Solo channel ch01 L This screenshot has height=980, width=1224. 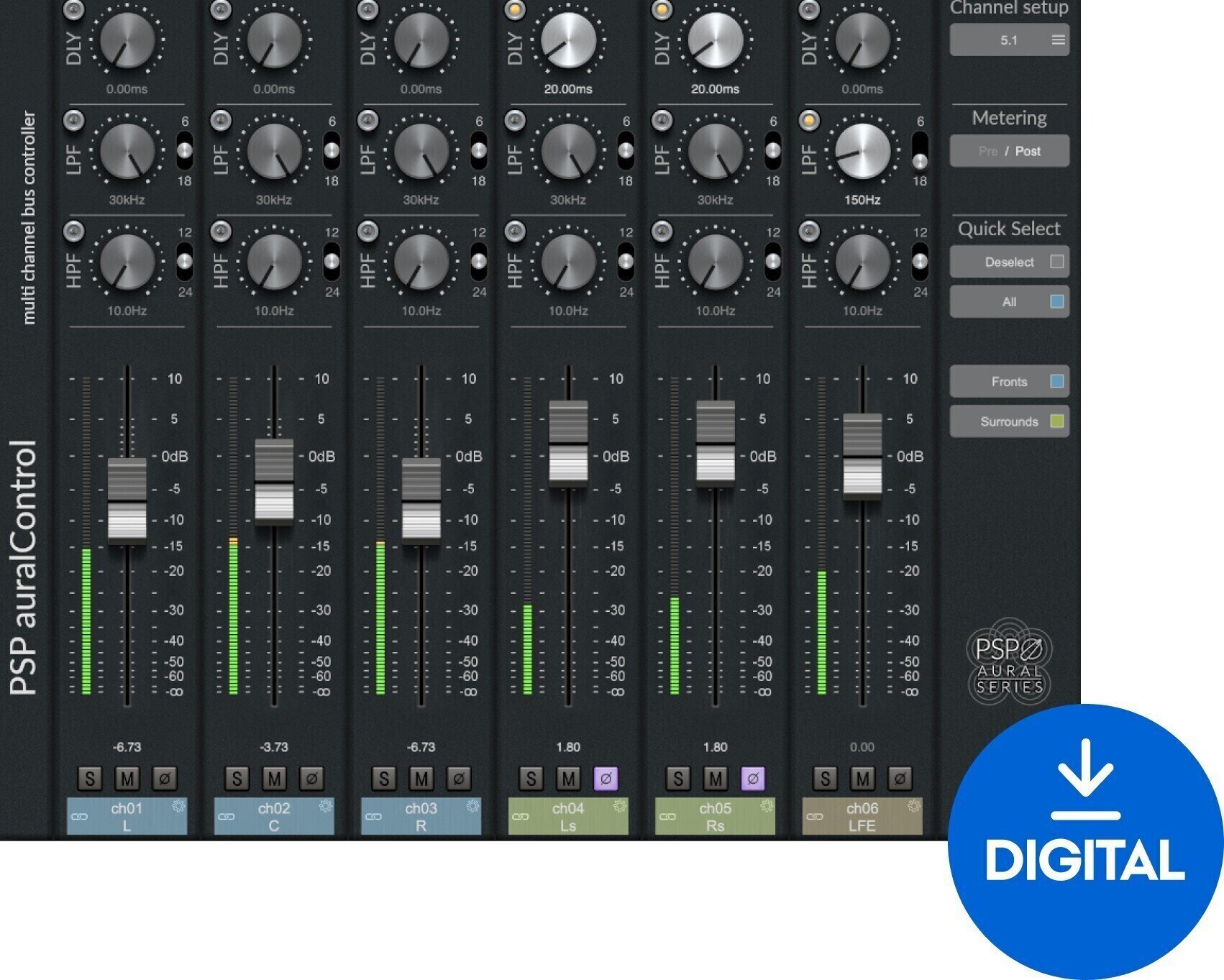click(x=89, y=779)
